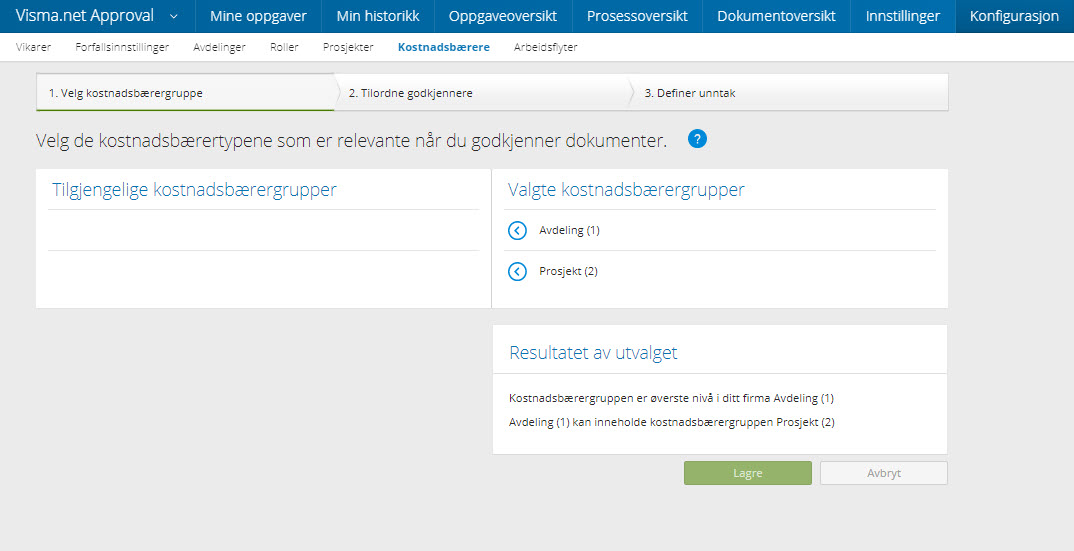Screen dimensions: 1074x551
Task: Click the Tilgjengelige kostnadsbærergrupper heading
Action: point(195,190)
